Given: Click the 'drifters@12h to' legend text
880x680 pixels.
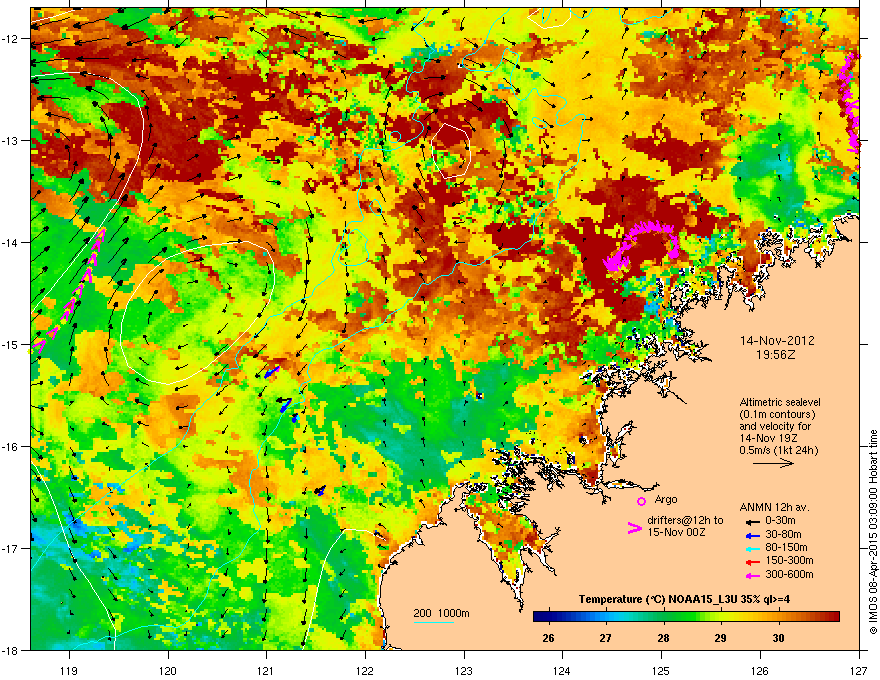Looking at the screenshot, I should pos(685,521).
